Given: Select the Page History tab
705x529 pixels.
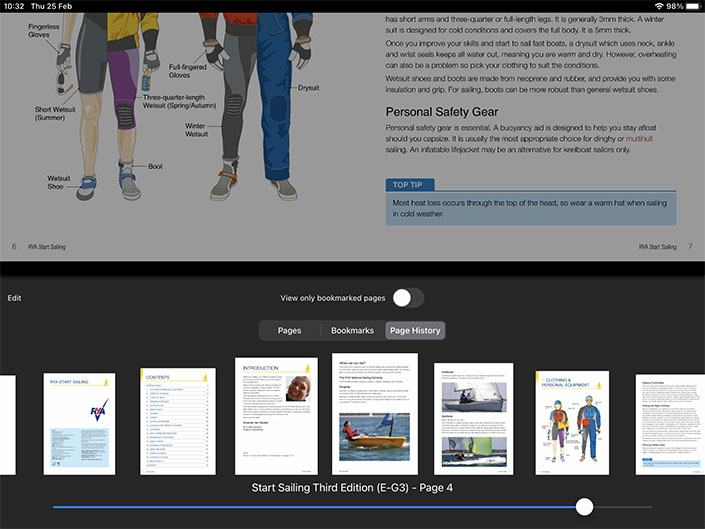Looking at the screenshot, I should (415, 330).
